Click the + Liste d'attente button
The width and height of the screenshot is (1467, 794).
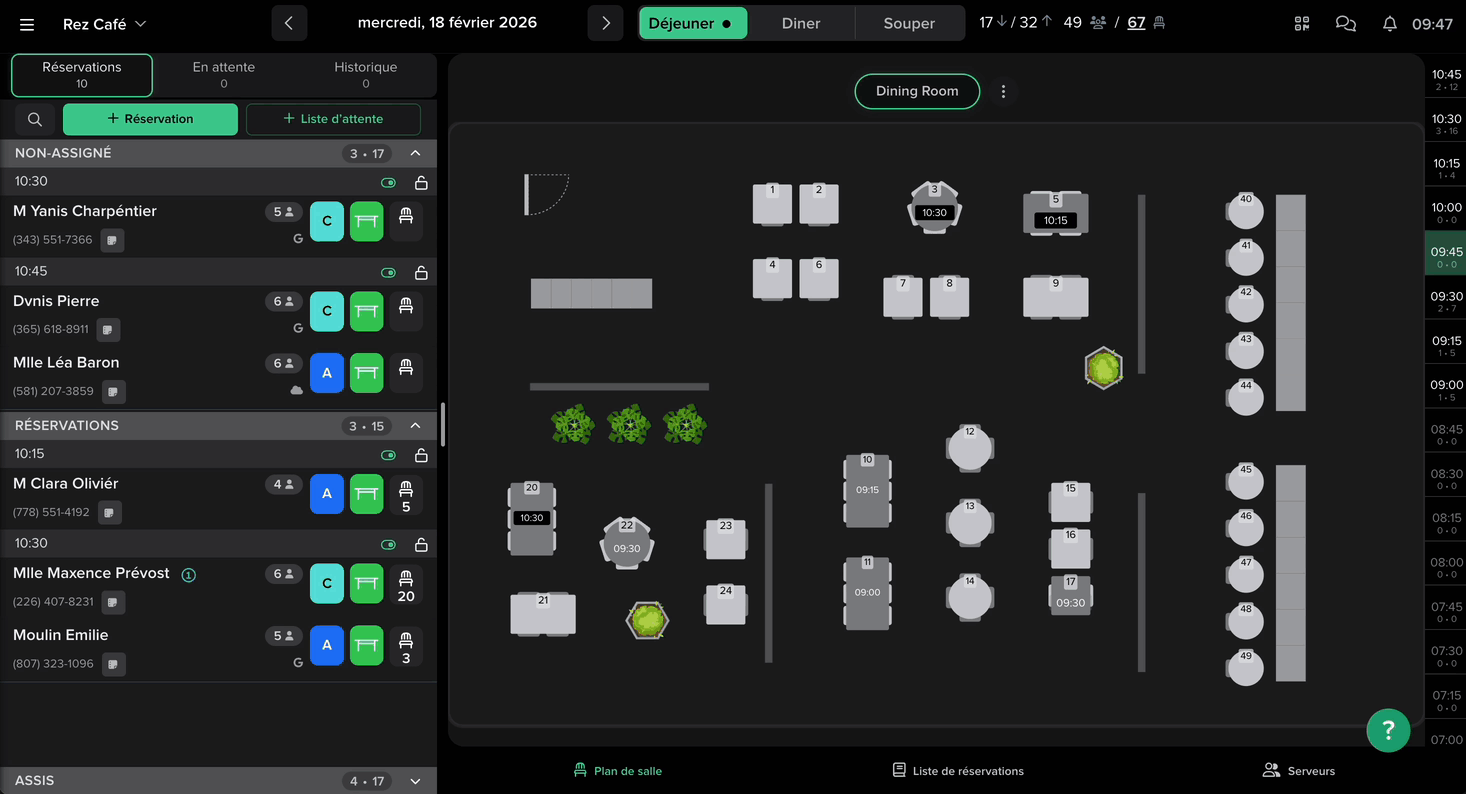coord(333,119)
